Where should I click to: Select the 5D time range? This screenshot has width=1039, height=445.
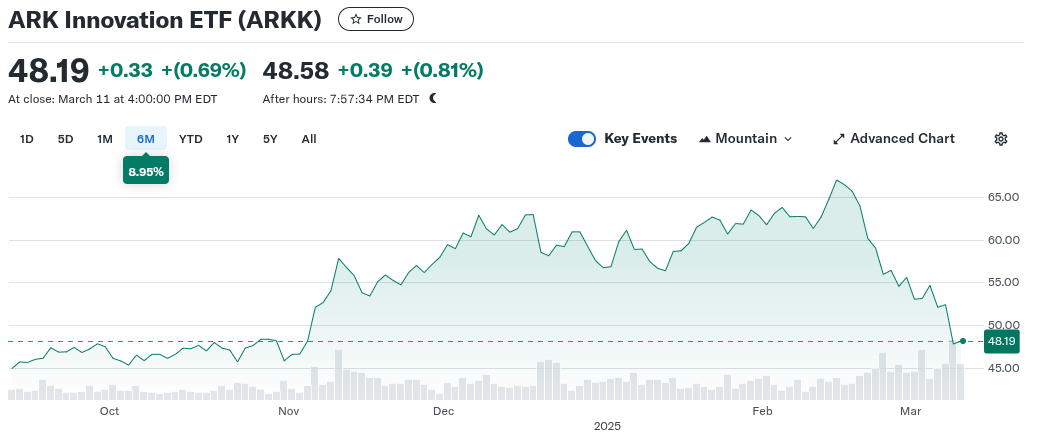66,139
